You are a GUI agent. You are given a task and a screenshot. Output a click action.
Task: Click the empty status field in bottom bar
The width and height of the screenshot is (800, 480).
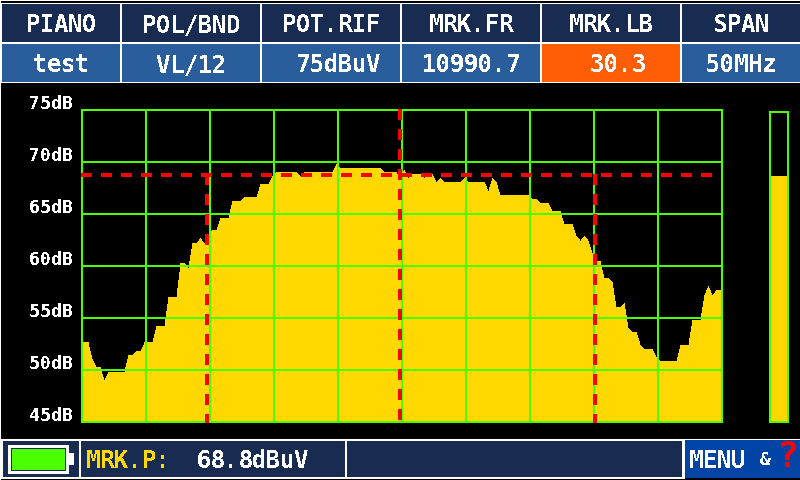[x=515, y=459]
